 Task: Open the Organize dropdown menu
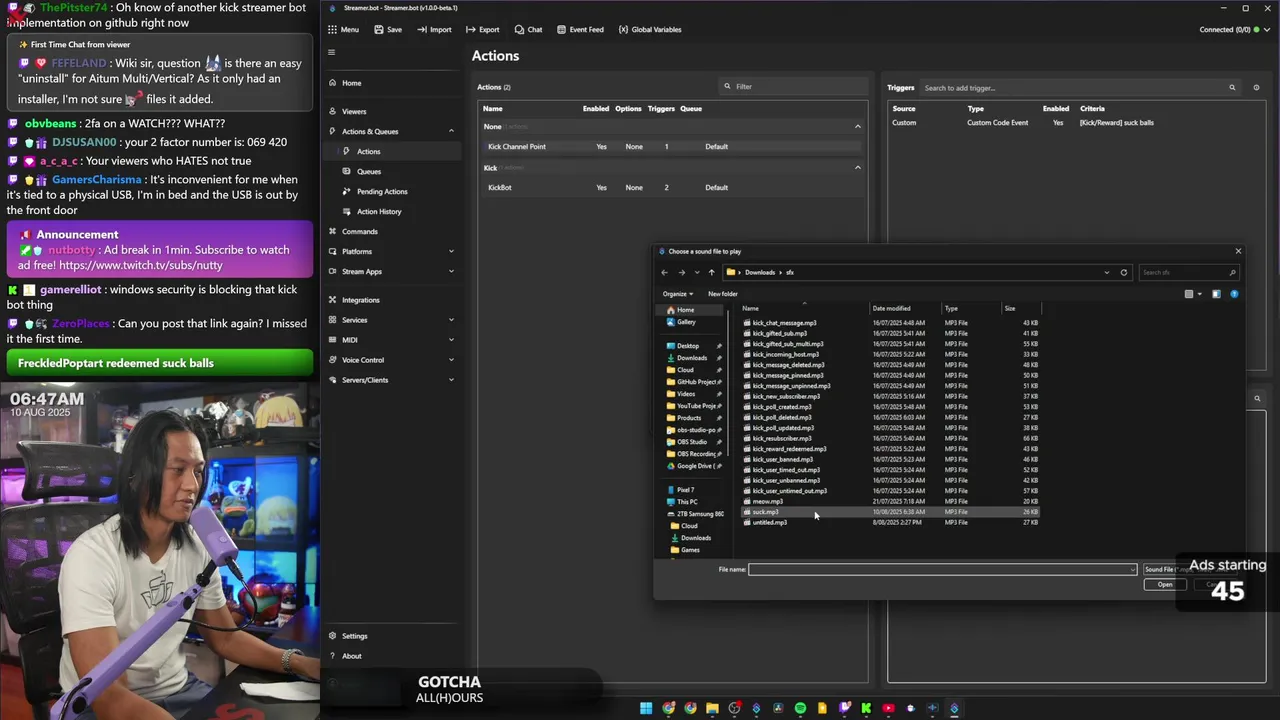point(677,294)
